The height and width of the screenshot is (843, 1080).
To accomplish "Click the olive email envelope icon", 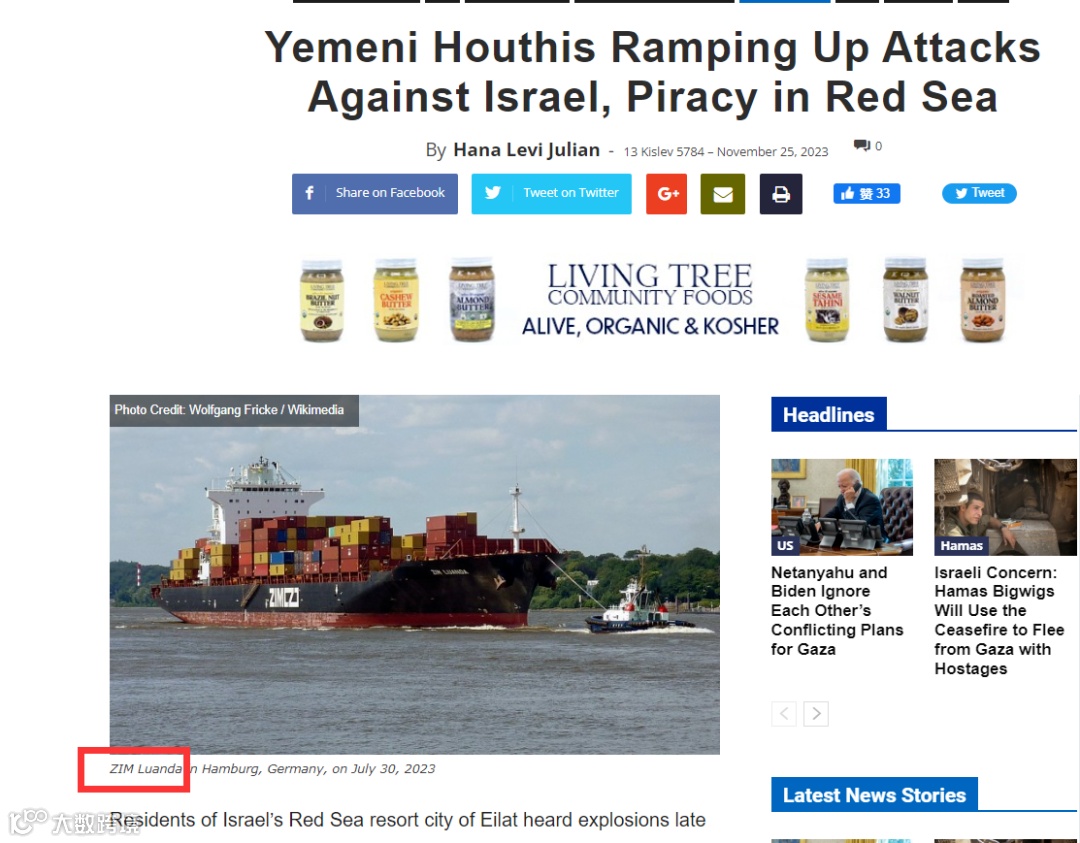I will (723, 194).
